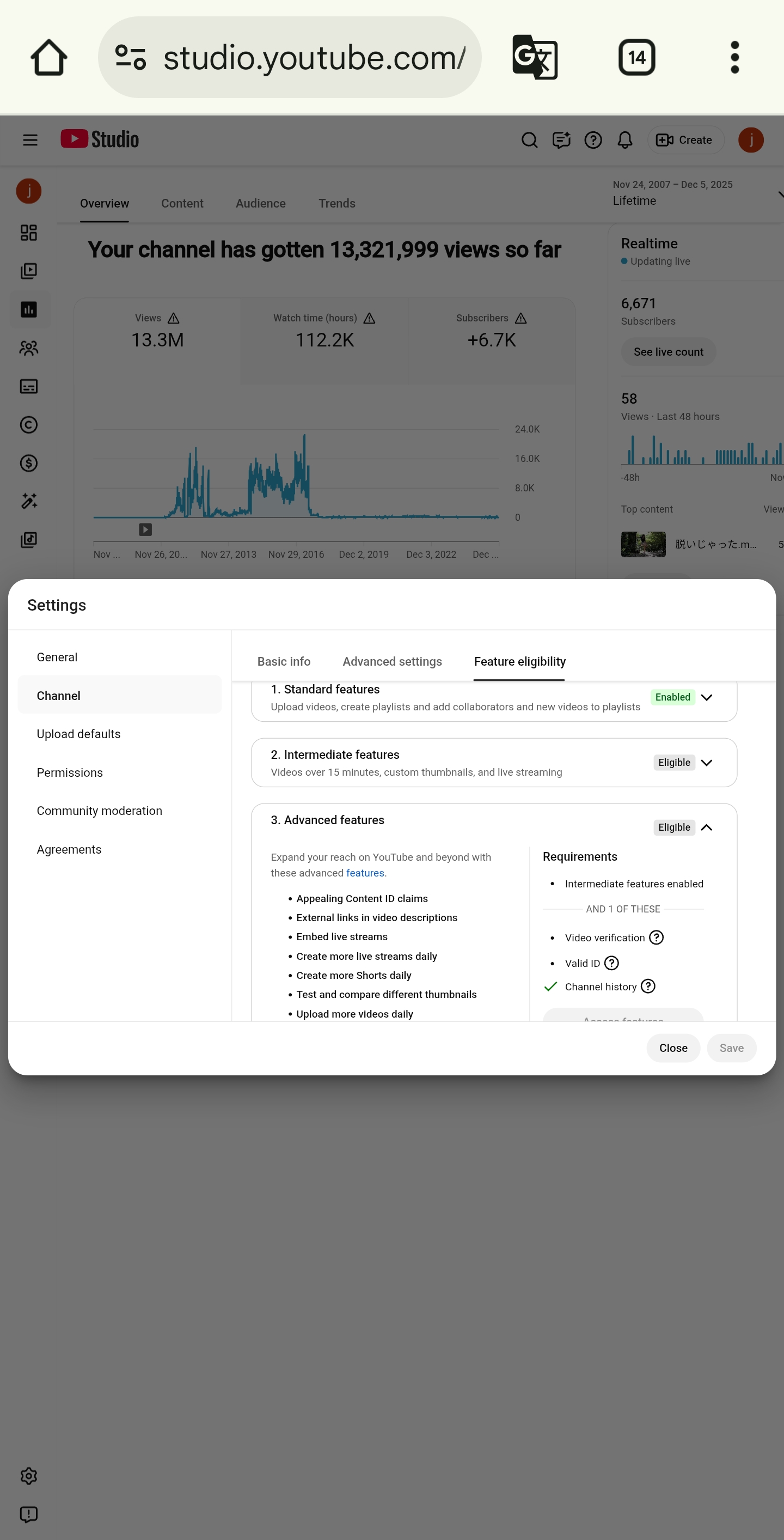Expand the Intermediate features section

coord(706,762)
